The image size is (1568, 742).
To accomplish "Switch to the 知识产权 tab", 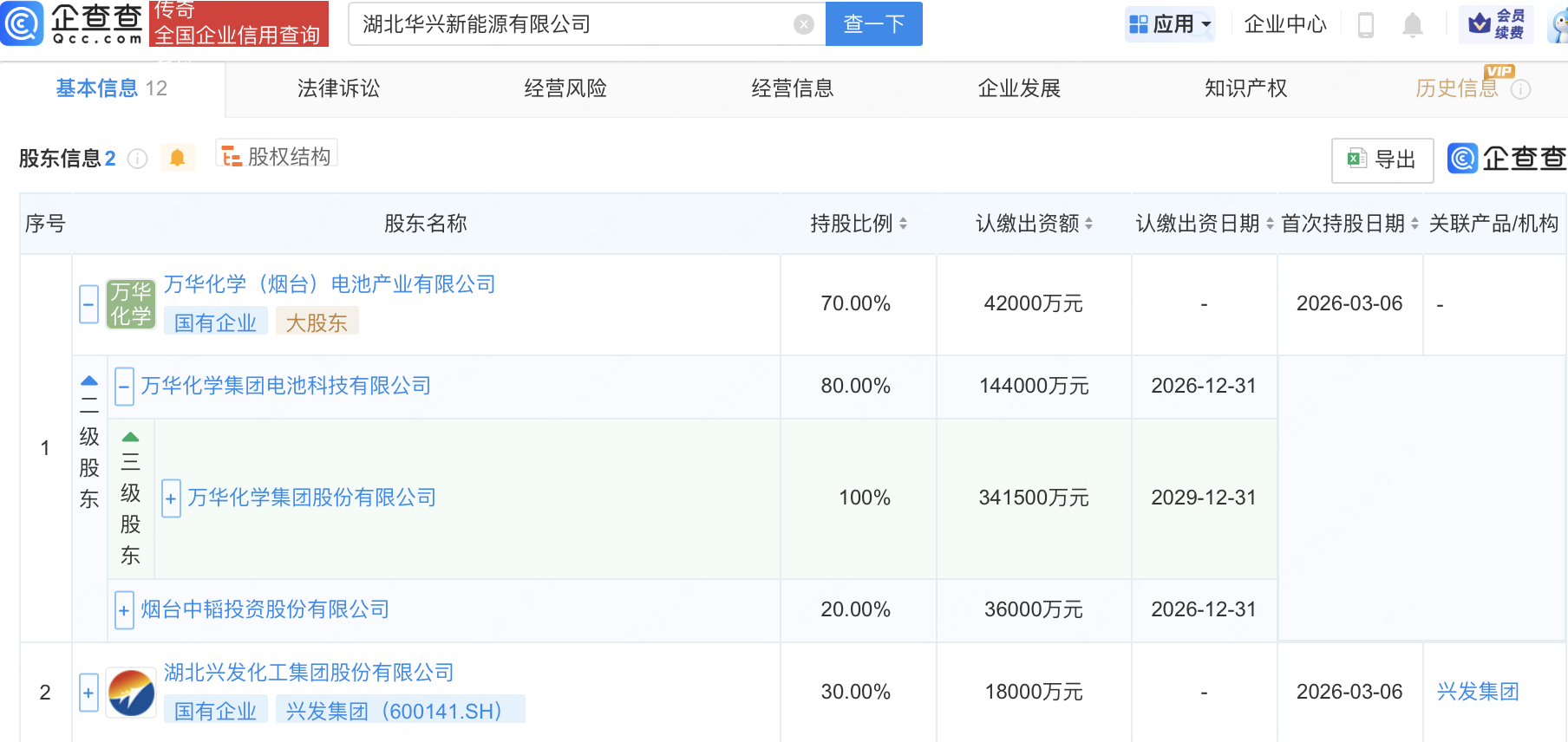I will coord(1245,88).
